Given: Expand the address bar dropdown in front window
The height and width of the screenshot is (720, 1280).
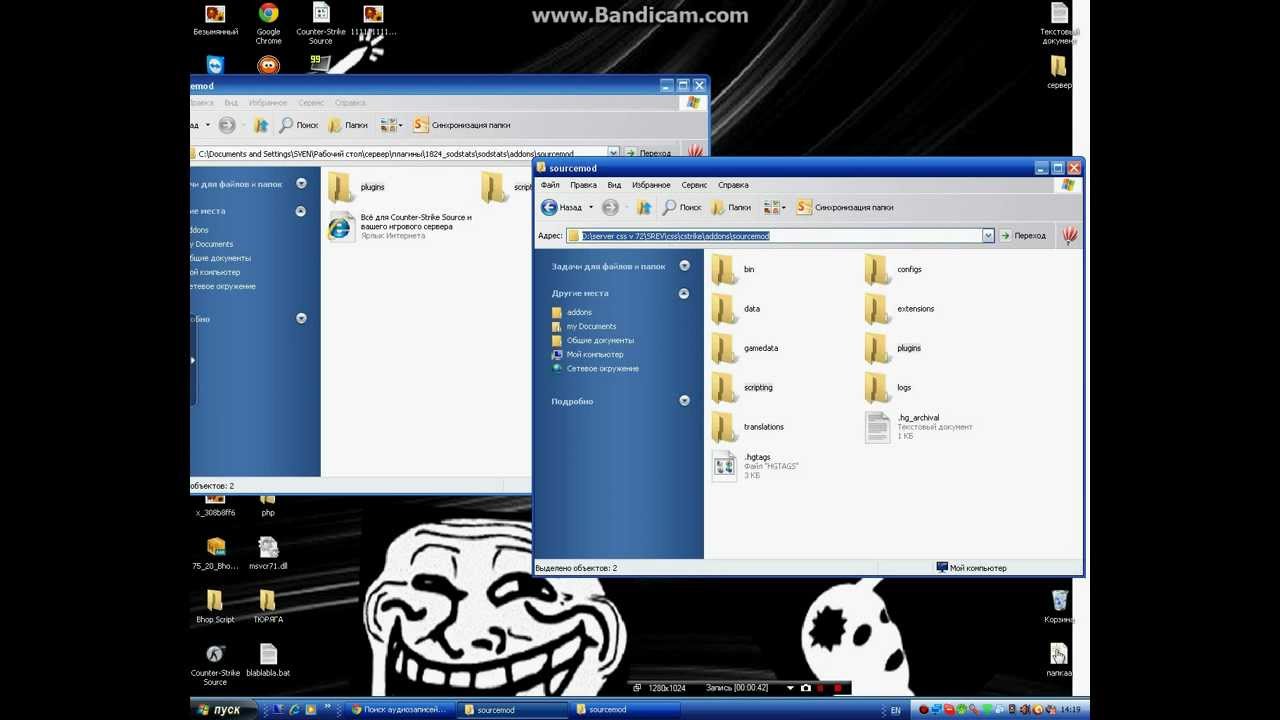Looking at the screenshot, I should point(988,236).
